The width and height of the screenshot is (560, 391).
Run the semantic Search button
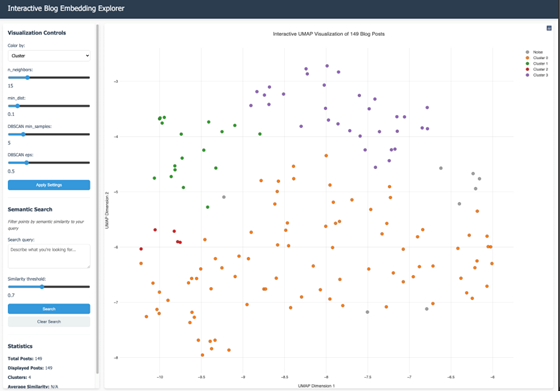tap(49, 309)
